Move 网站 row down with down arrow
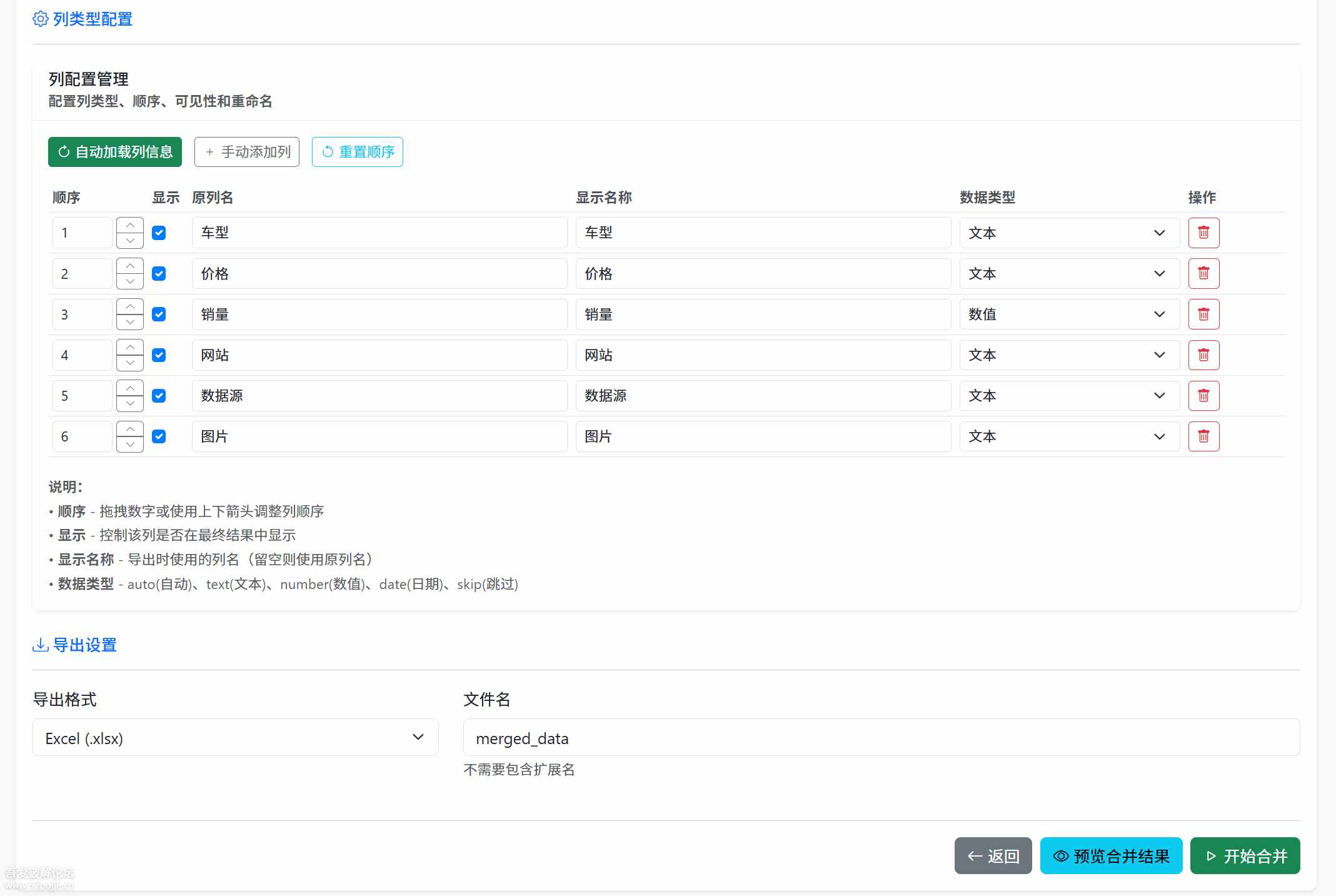Viewport: 1336px width, 896px height. (x=130, y=363)
